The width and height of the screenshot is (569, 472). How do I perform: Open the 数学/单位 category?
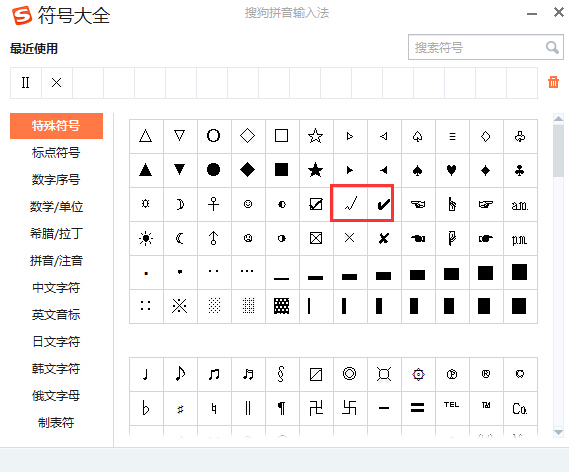[x=56, y=207]
